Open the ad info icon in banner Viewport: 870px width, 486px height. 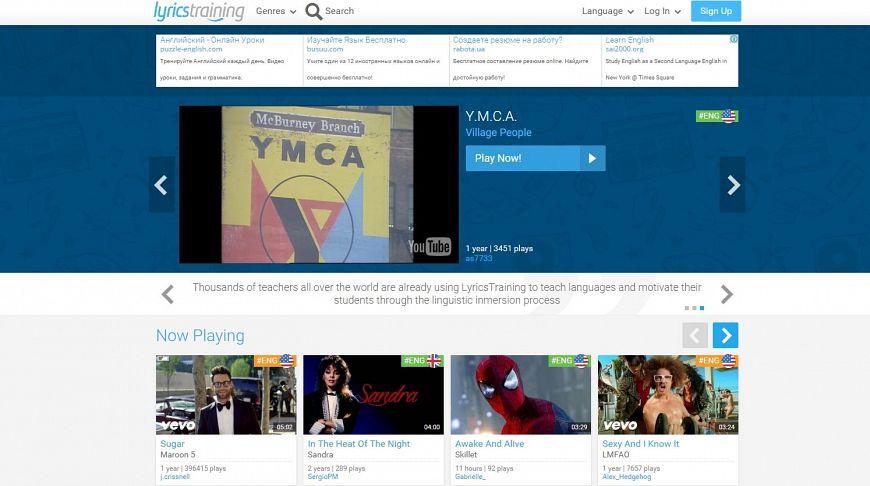[x=734, y=39]
